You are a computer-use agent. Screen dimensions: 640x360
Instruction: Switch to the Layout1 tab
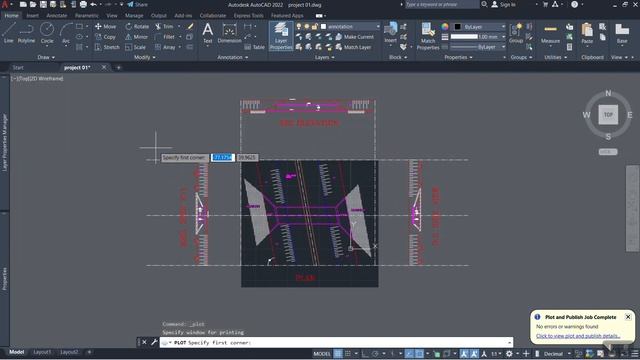pos(42,352)
